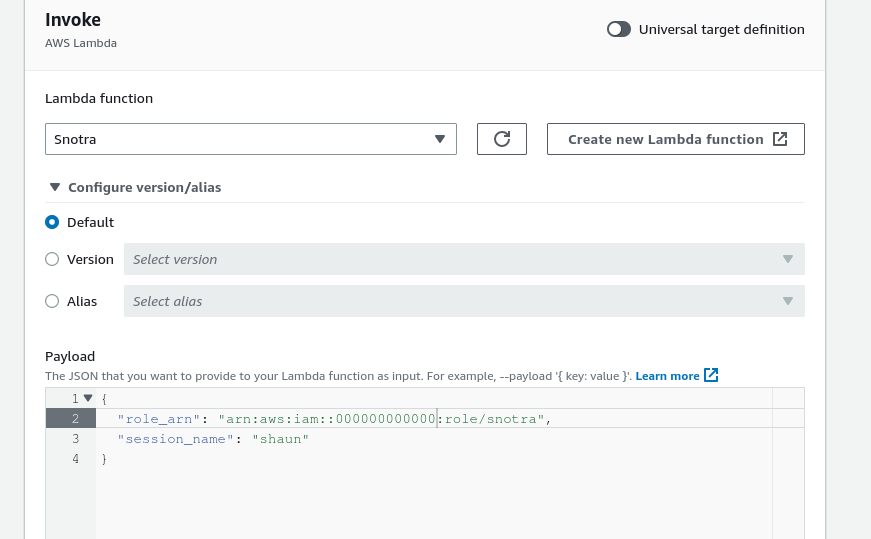The height and width of the screenshot is (539, 871).
Task: Open the Learn more link
Action: click(667, 376)
